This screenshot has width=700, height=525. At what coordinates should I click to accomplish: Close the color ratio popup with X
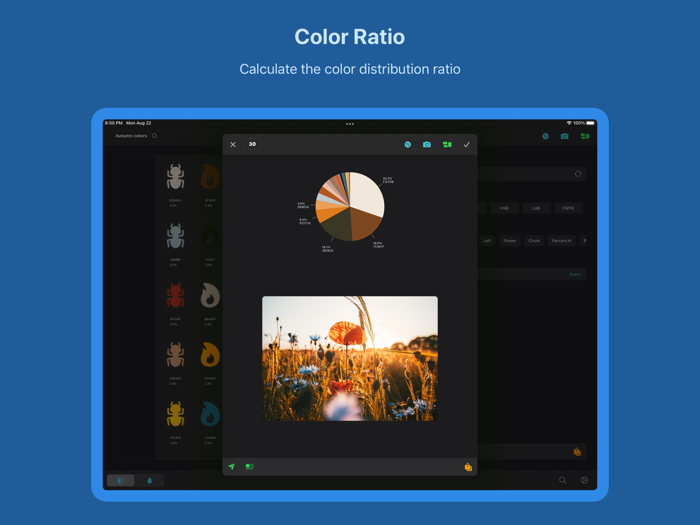(233, 145)
